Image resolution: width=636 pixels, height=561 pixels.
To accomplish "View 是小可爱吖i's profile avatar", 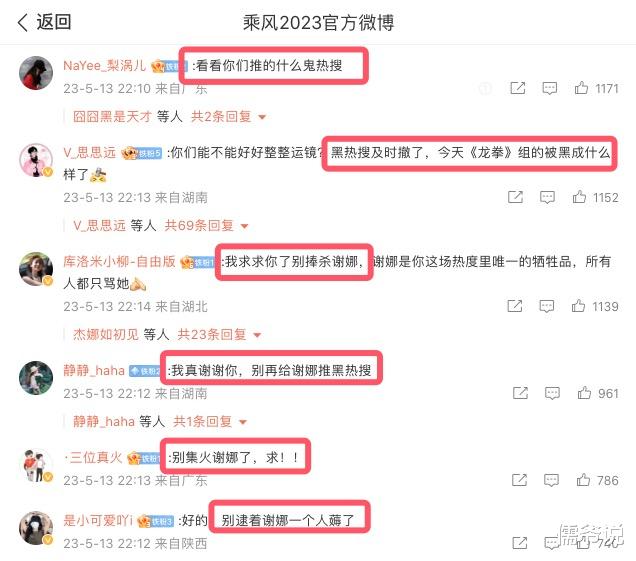I will pos(36,528).
